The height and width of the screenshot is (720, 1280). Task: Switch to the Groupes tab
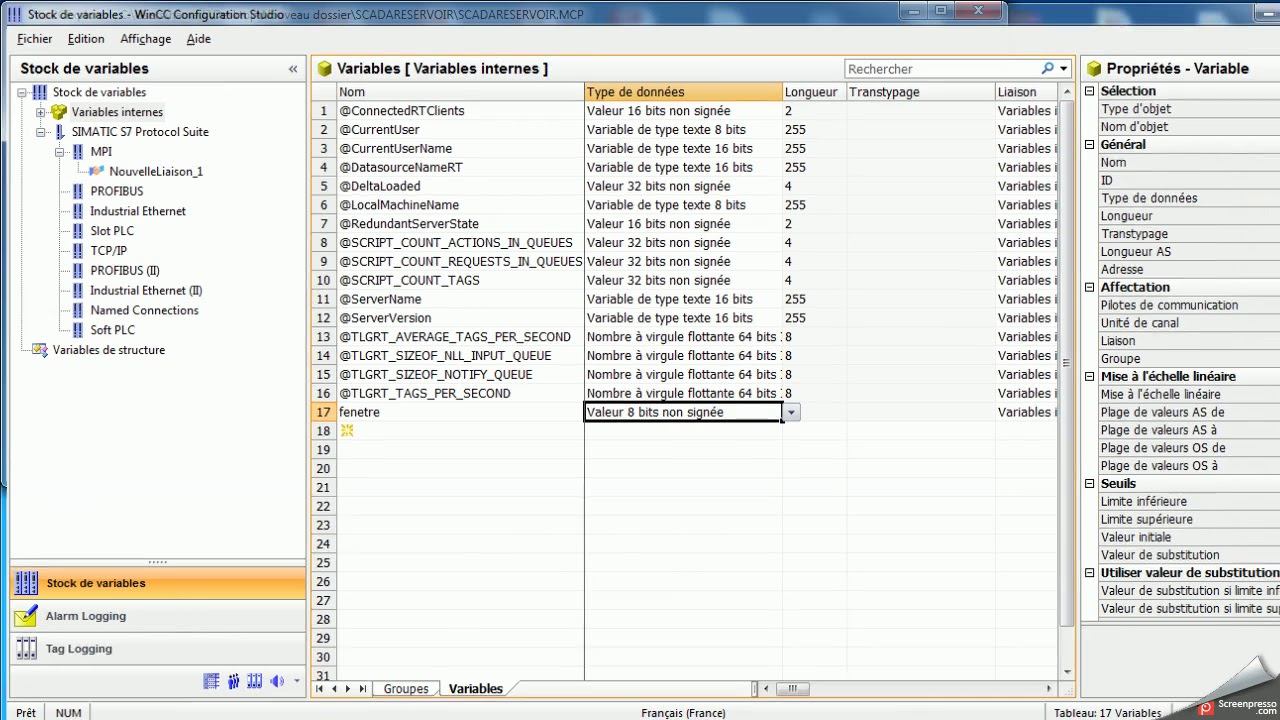(406, 689)
